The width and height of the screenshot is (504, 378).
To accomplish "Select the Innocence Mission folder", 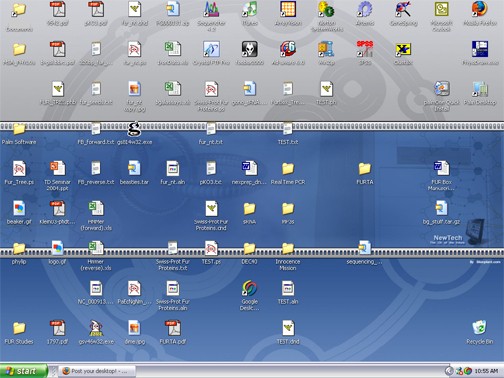I will point(288,249).
